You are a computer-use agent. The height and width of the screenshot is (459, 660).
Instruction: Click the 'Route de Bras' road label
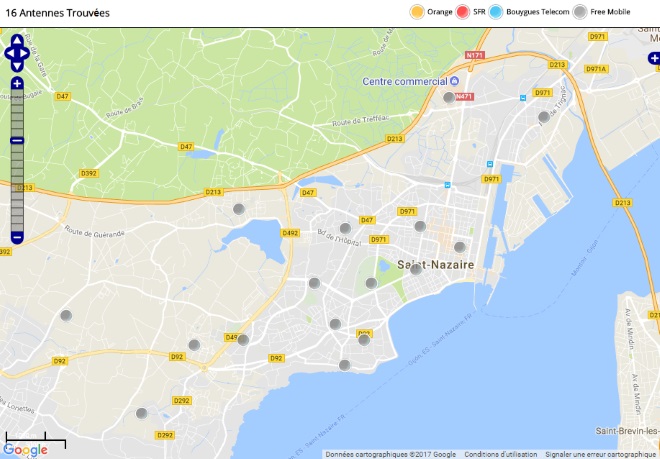[125, 108]
